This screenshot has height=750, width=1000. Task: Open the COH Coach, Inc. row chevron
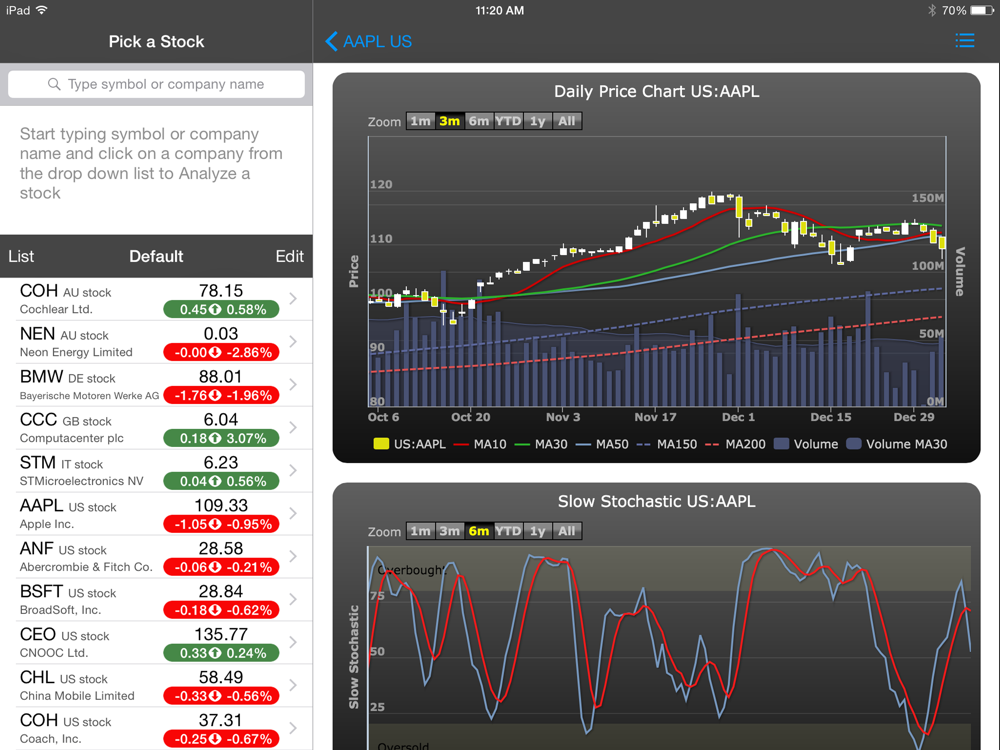pyautogui.click(x=293, y=728)
